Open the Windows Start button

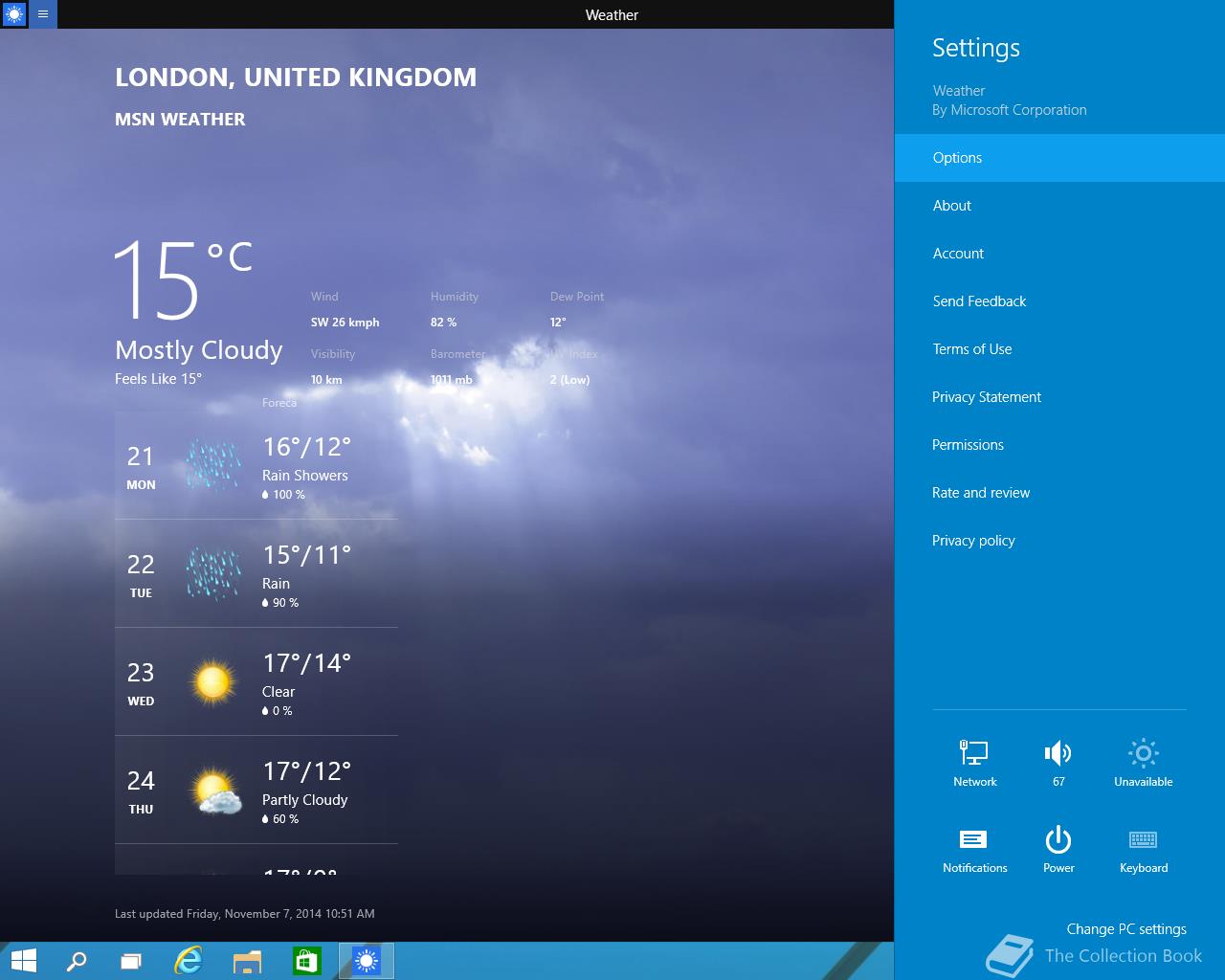[x=23, y=961]
